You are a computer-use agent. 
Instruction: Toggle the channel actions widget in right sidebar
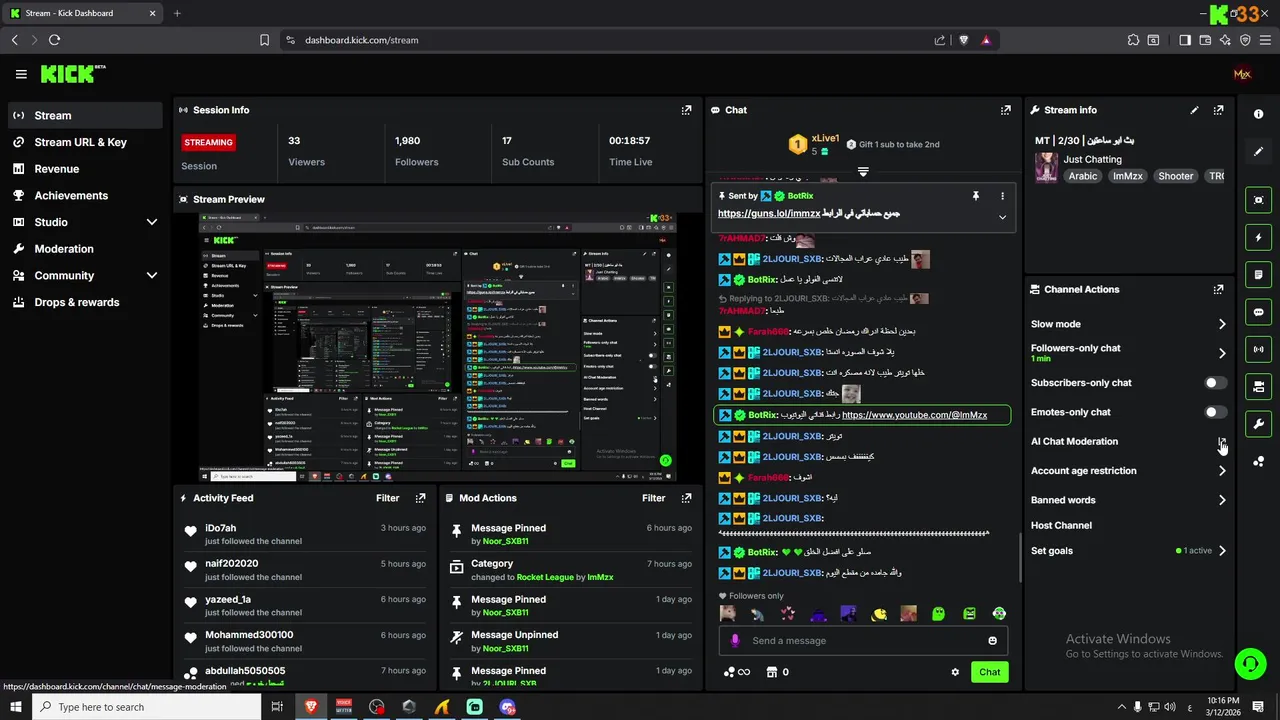pos(1259,386)
